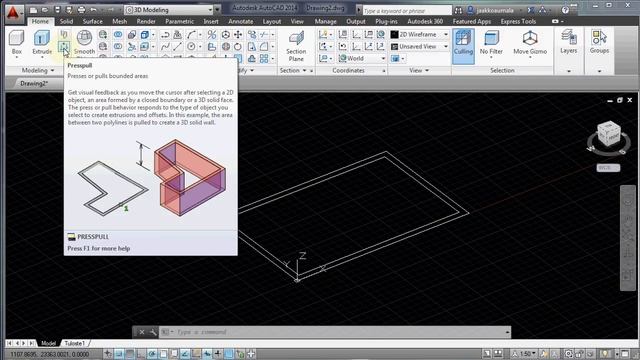Viewport: 640px width, 360px height.
Task: Click the 3D Move arrows icon
Action: click(x=238, y=35)
